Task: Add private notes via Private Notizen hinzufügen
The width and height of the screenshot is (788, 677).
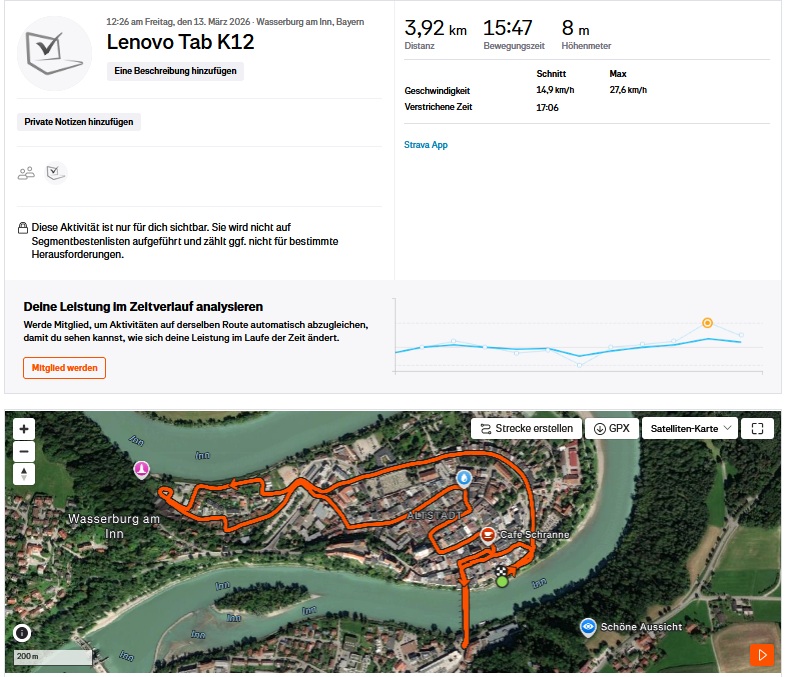Action: point(79,122)
